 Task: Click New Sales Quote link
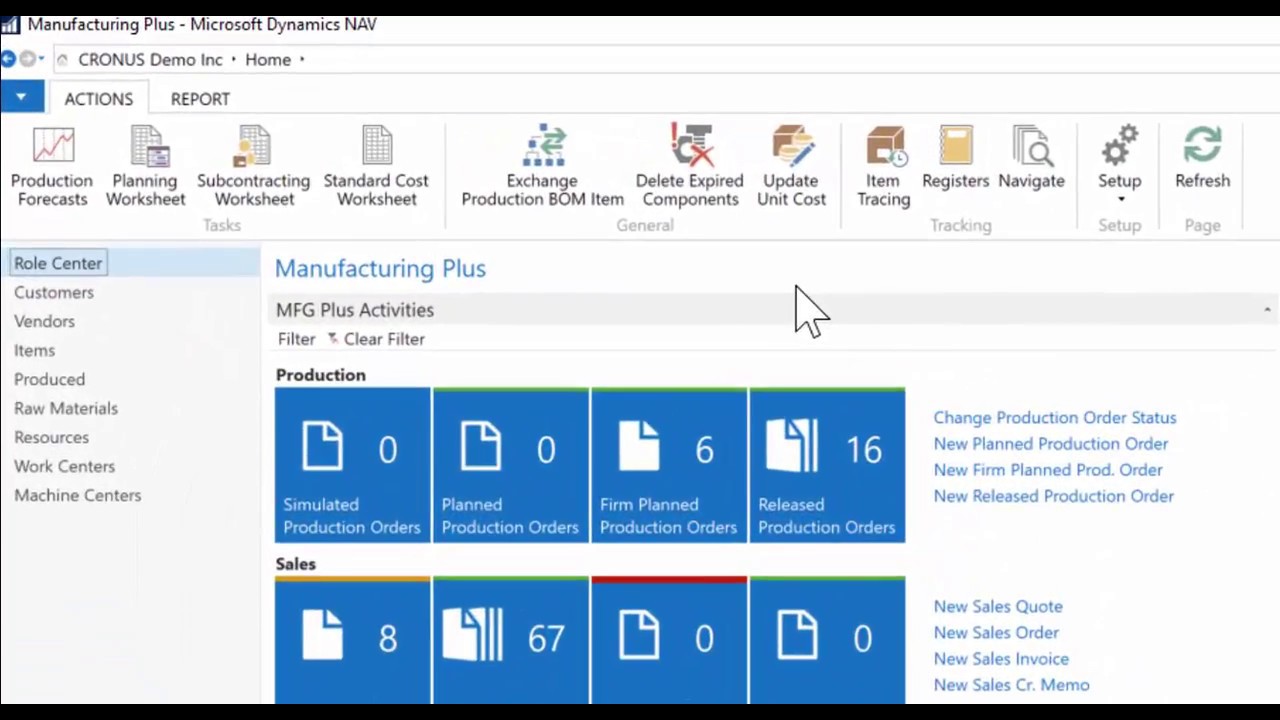997,607
